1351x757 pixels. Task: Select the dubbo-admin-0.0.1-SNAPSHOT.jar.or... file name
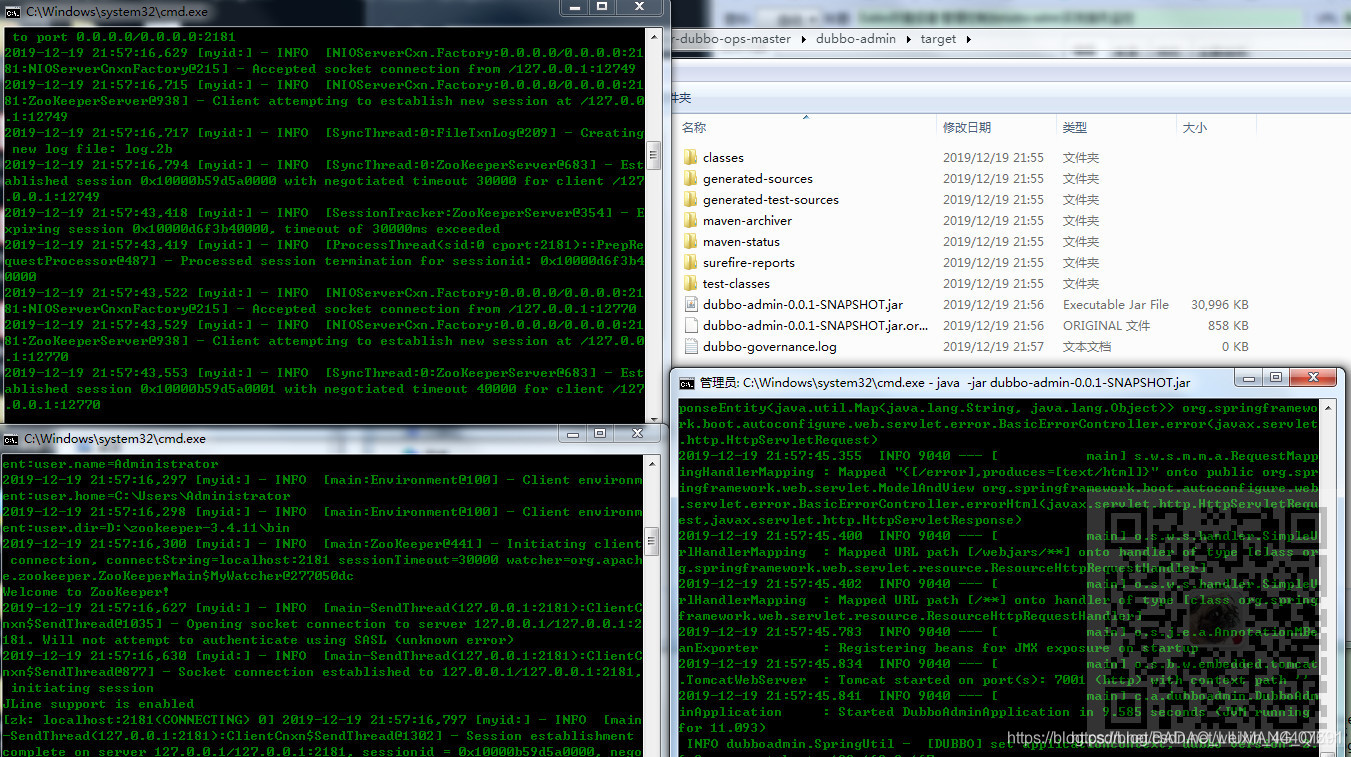(815, 326)
